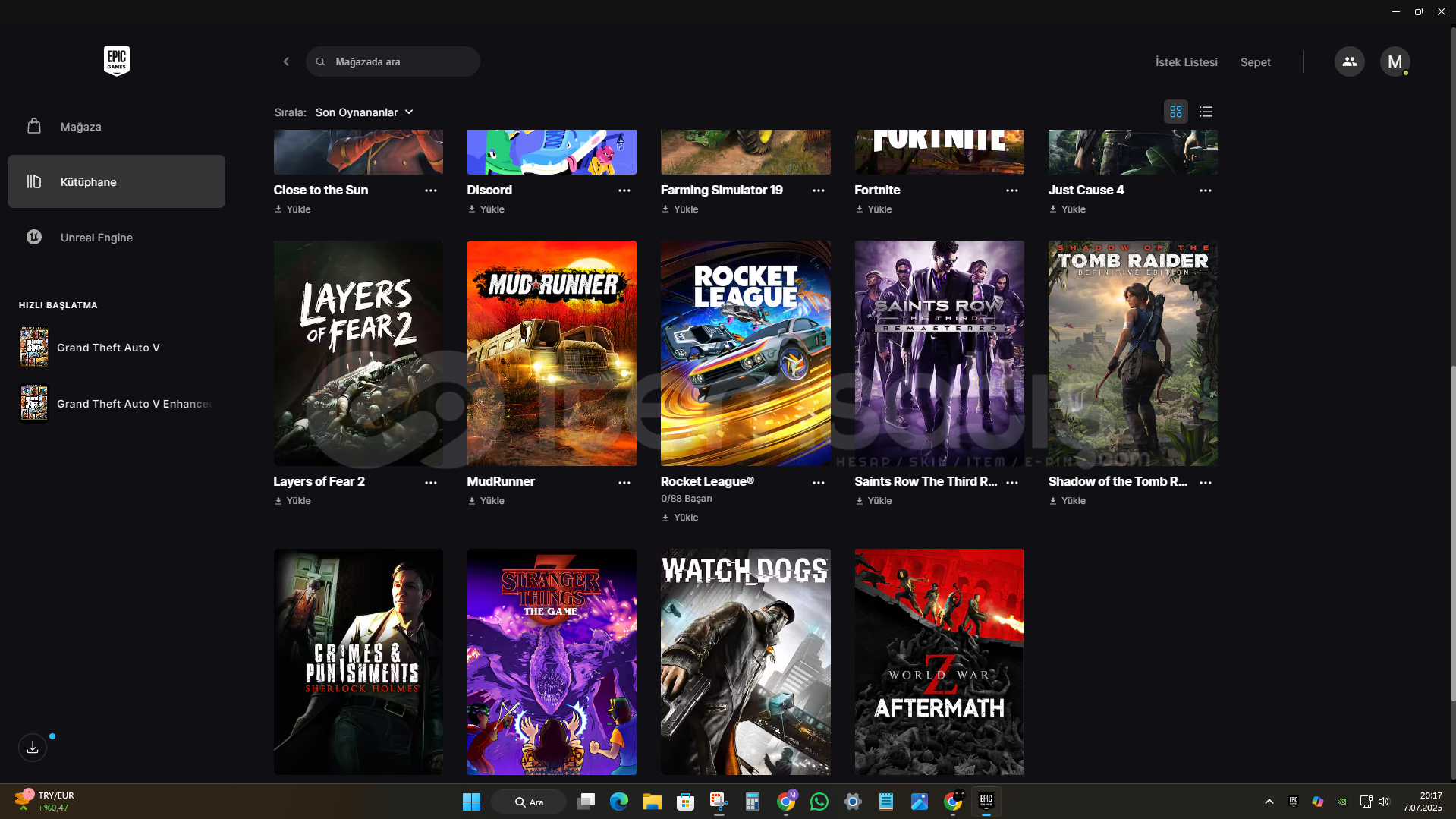Image resolution: width=1456 pixels, height=819 pixels.
Task: Open Shadow of the Tomb Raider cover
Action: click(x=1133, y=353)
